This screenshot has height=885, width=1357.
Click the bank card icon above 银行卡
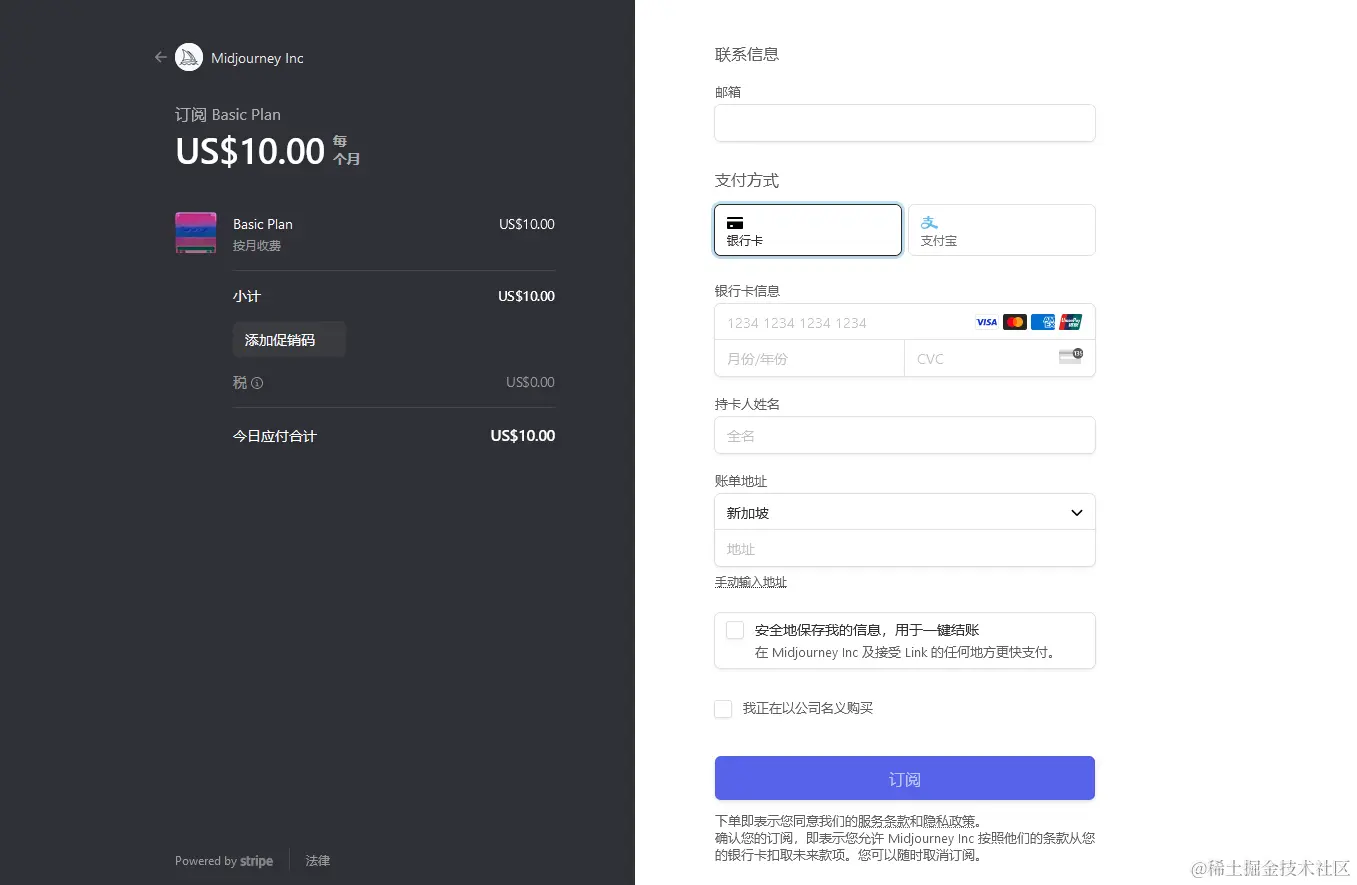pyautogui.click(x=735, y=223)
